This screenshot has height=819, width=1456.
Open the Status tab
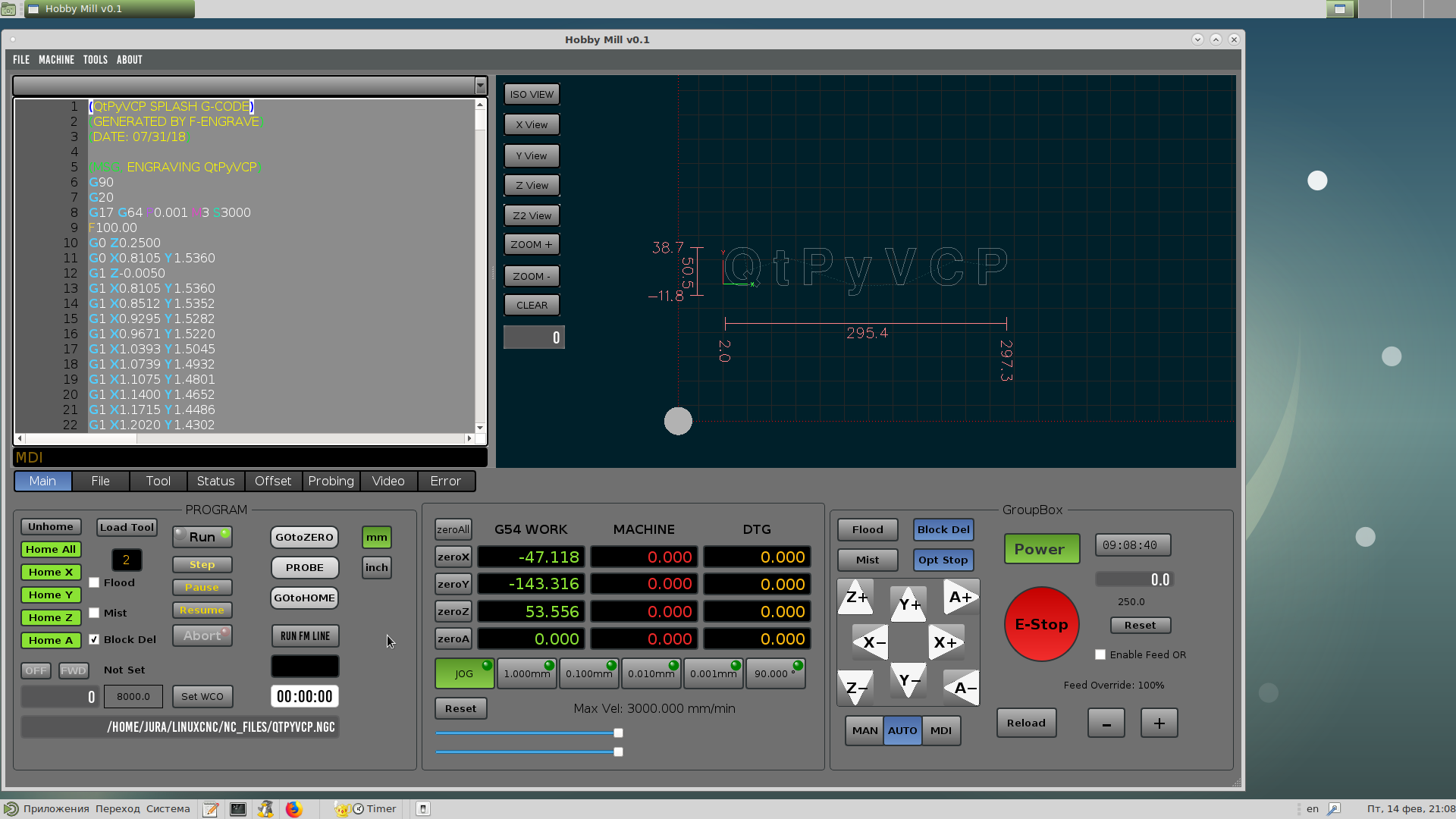click(x=215, y=481)
